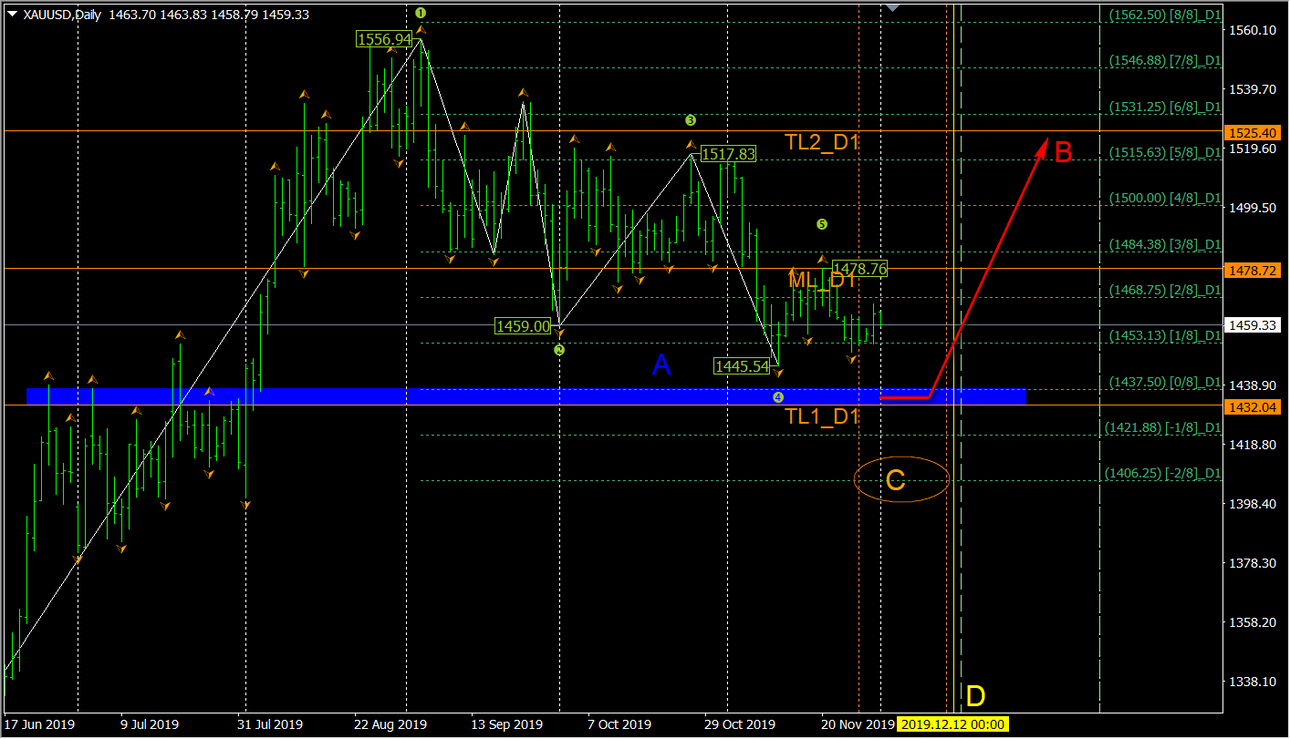Click the 7 Oct 2019 date label

619,725
